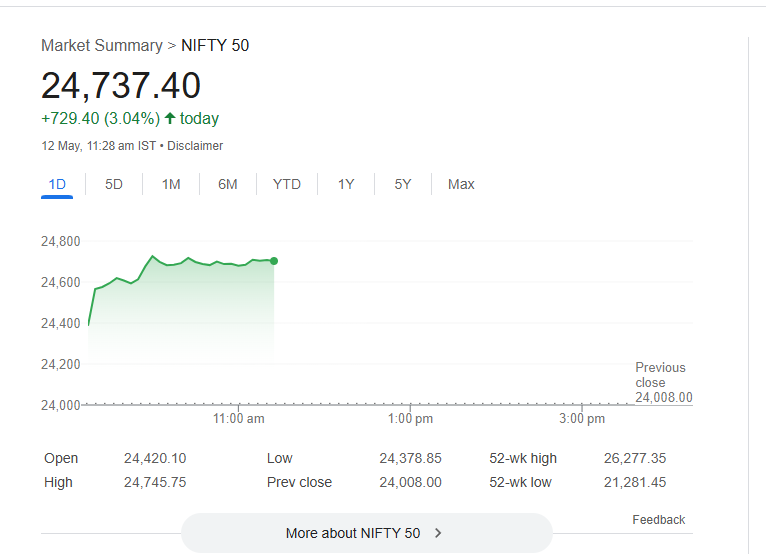Open the Max time range
Image resolution: width=766 pixels, height=554 pixels.
(461, 185)
